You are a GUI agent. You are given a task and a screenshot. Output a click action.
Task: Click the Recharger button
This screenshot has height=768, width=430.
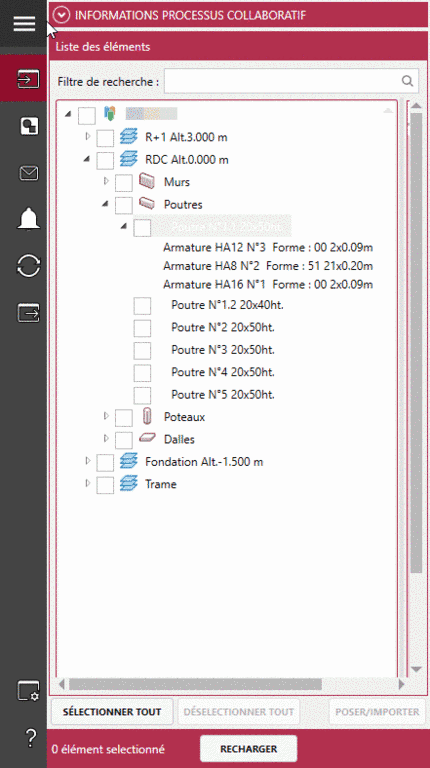click(x=248, y=749)
